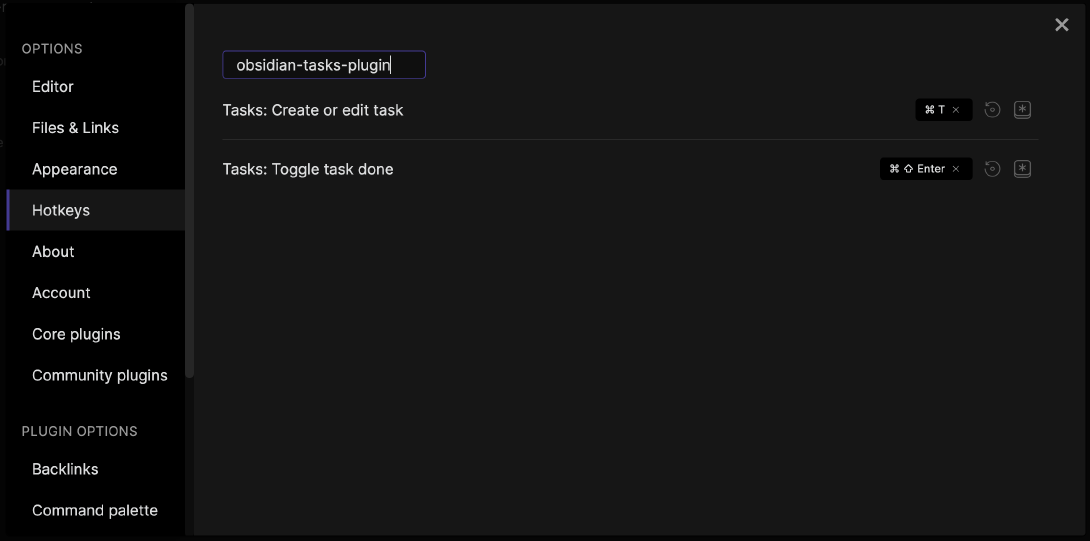Click the hotkey search filter field

pos(324,65)
